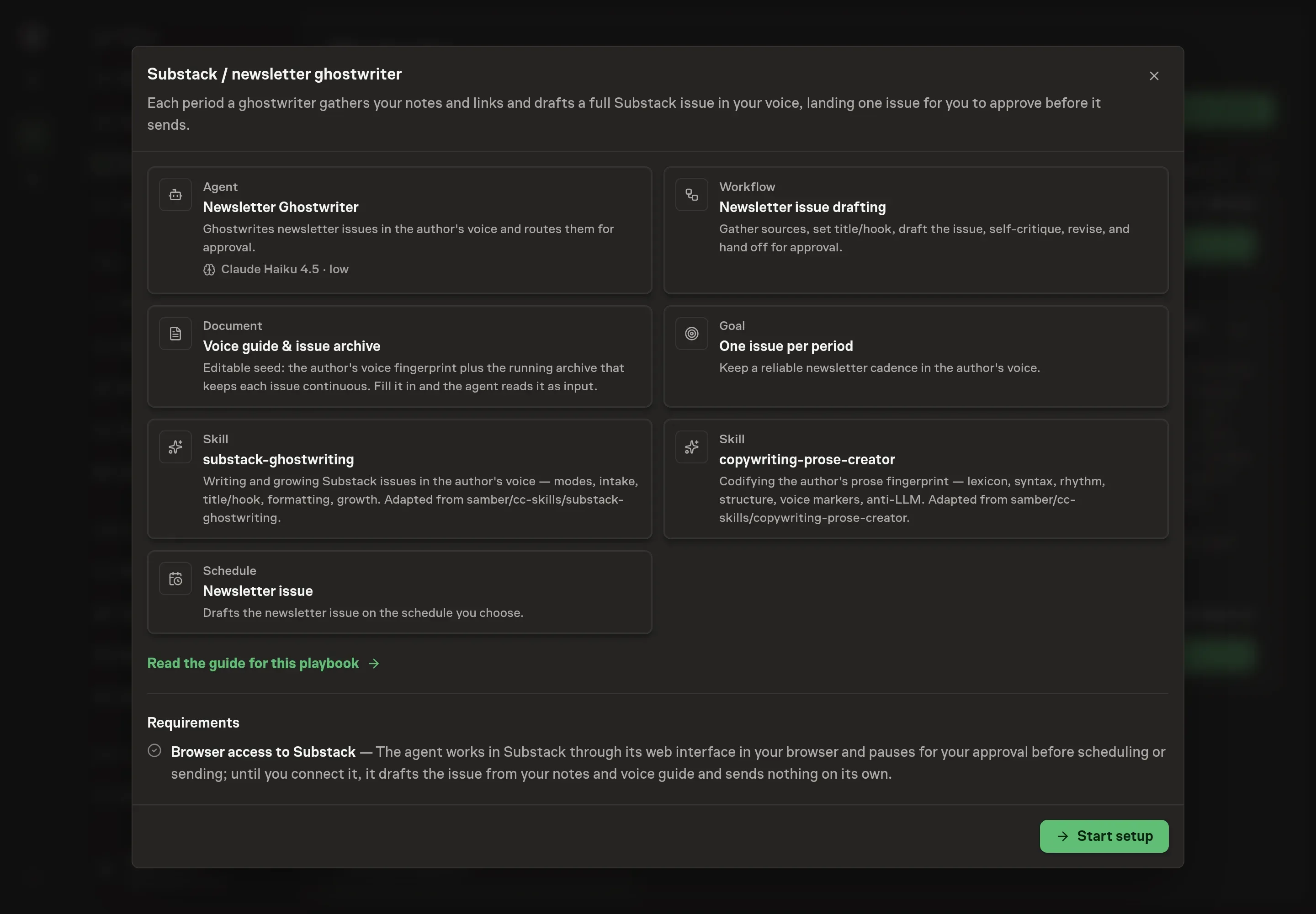The width and height of the screenshot is (1316, 914).
Task: Select the Newsletter issue schedule title
Action: click(258, 591)
